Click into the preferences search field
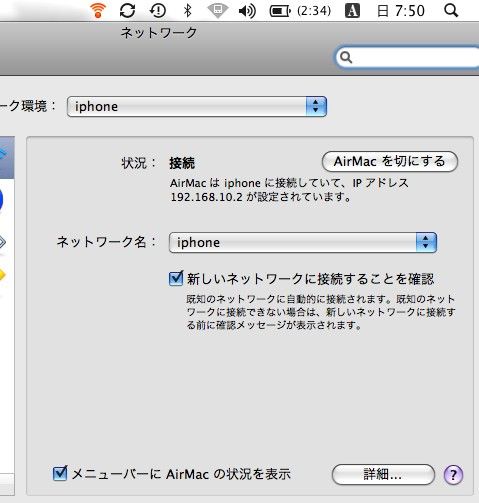The height and width of the screenshot is (503, 479). tap(408, 57)
